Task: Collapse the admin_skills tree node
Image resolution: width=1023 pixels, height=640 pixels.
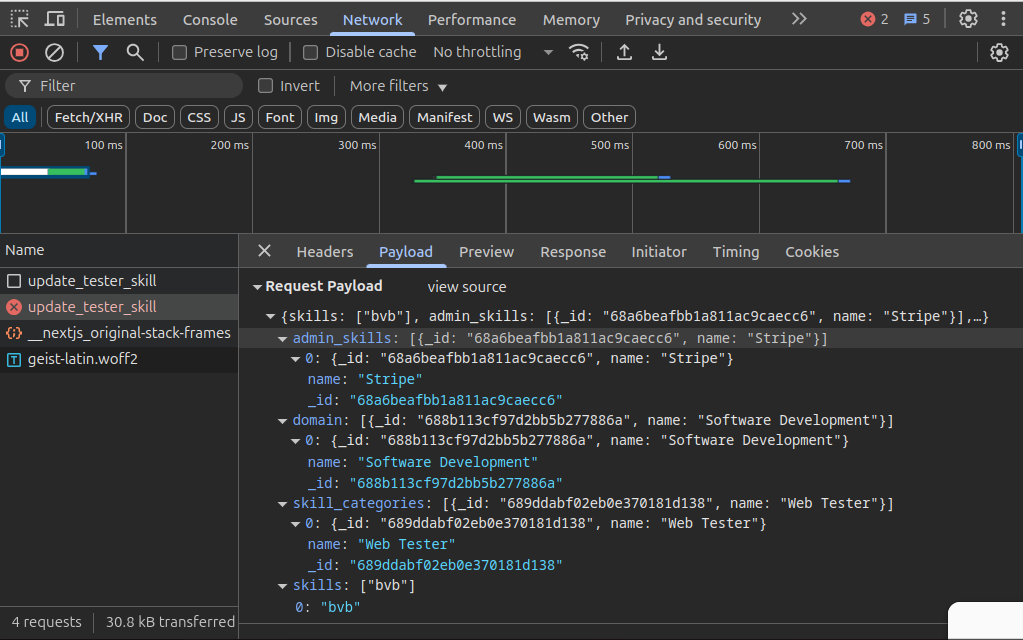Action: pos(283,339)
